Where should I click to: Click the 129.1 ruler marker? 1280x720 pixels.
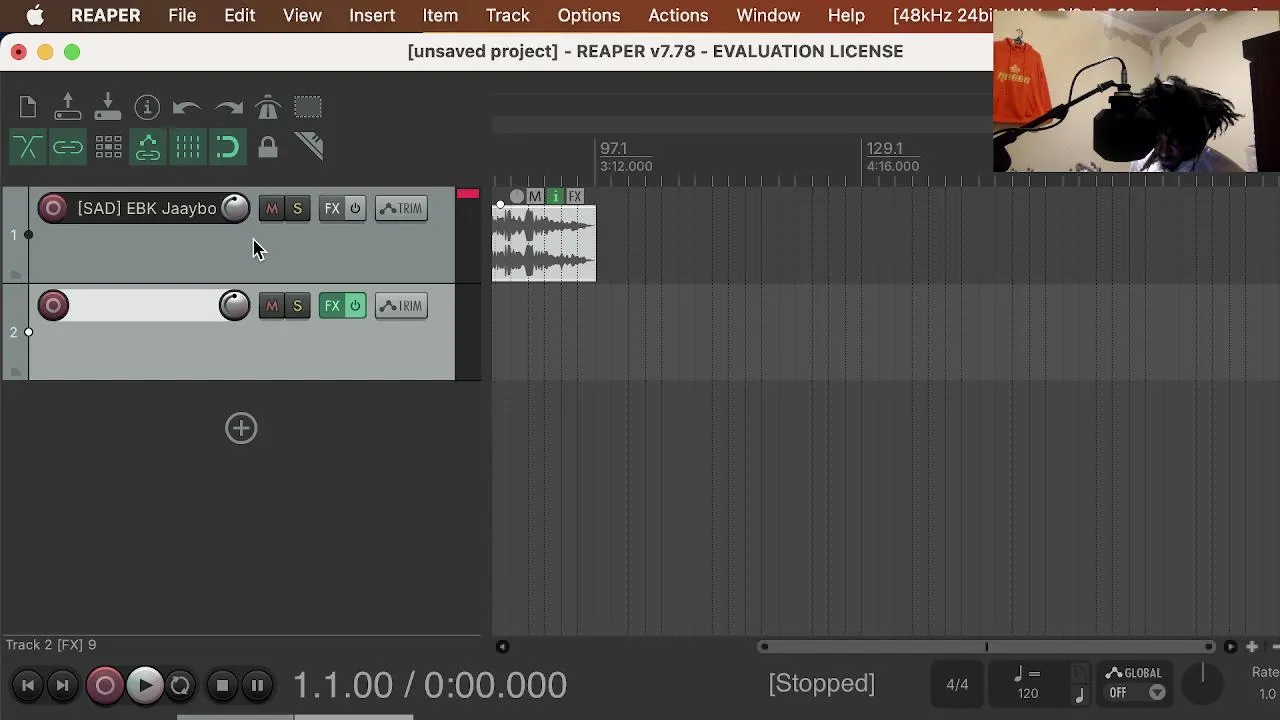click(885, 149)
